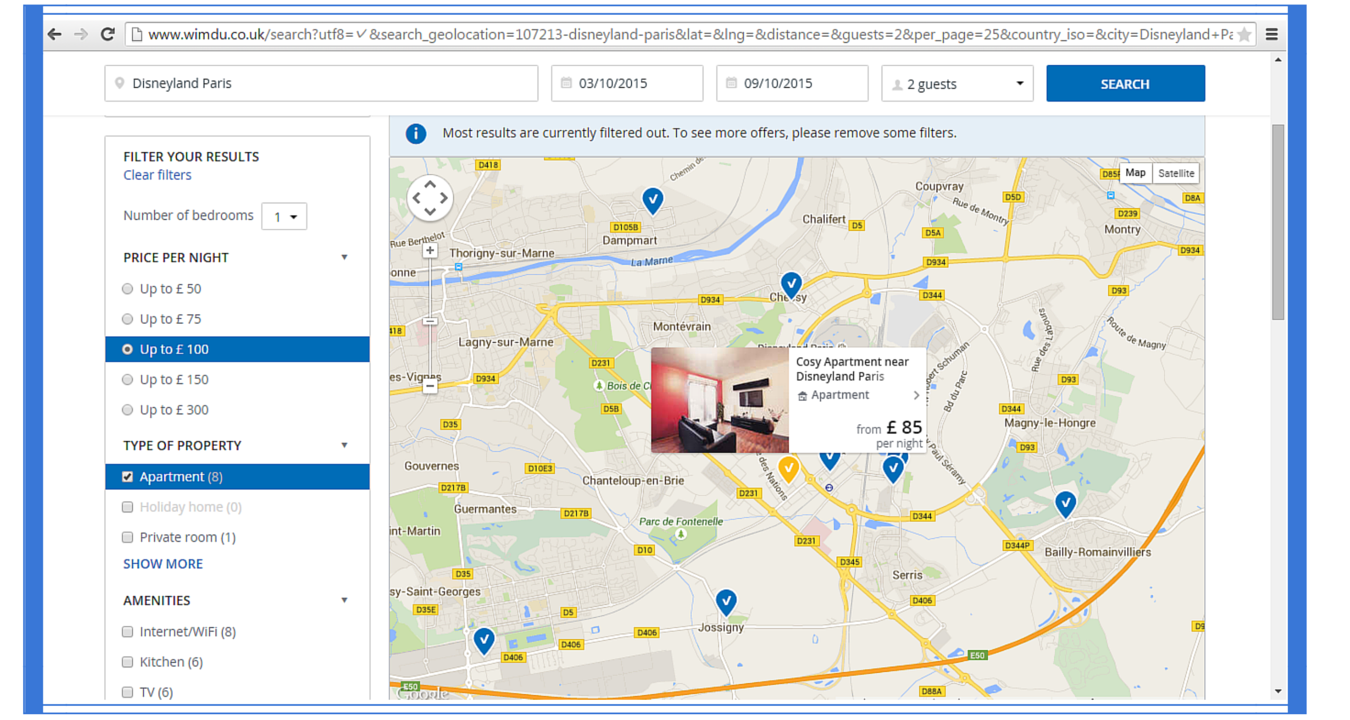Check the Private room (1) checkbox
Viewport: 1350px width, 720px height.
click(x=127, y=537)
